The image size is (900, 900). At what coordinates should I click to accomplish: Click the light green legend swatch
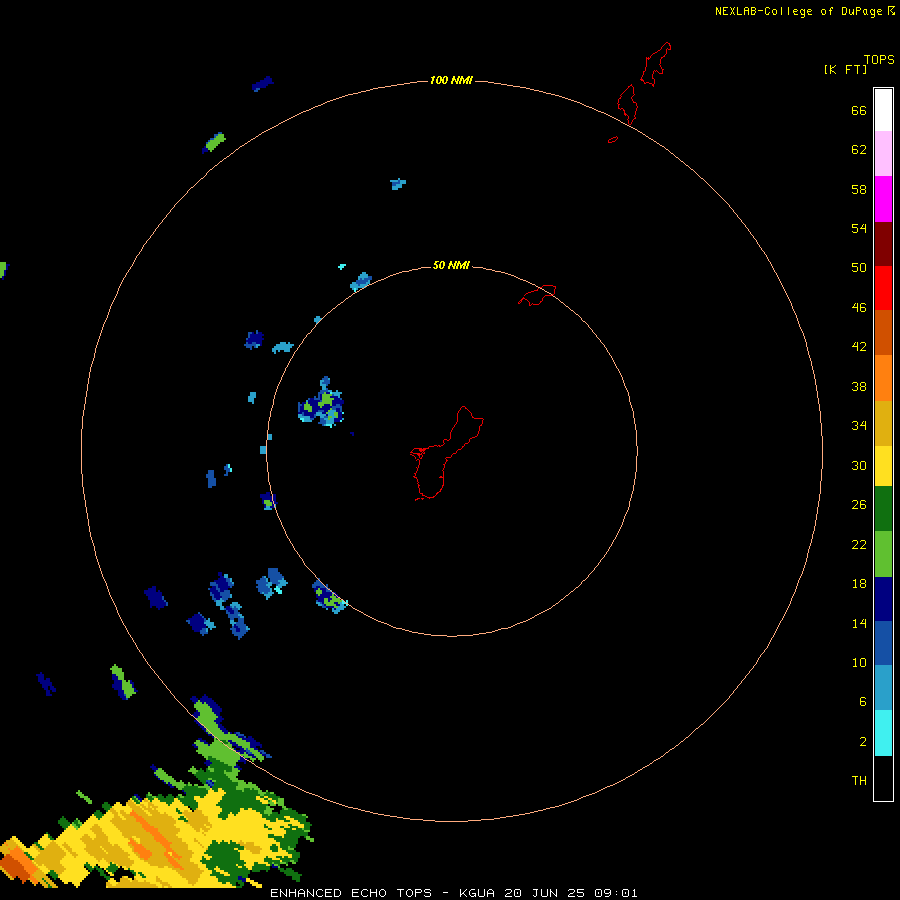883,554
